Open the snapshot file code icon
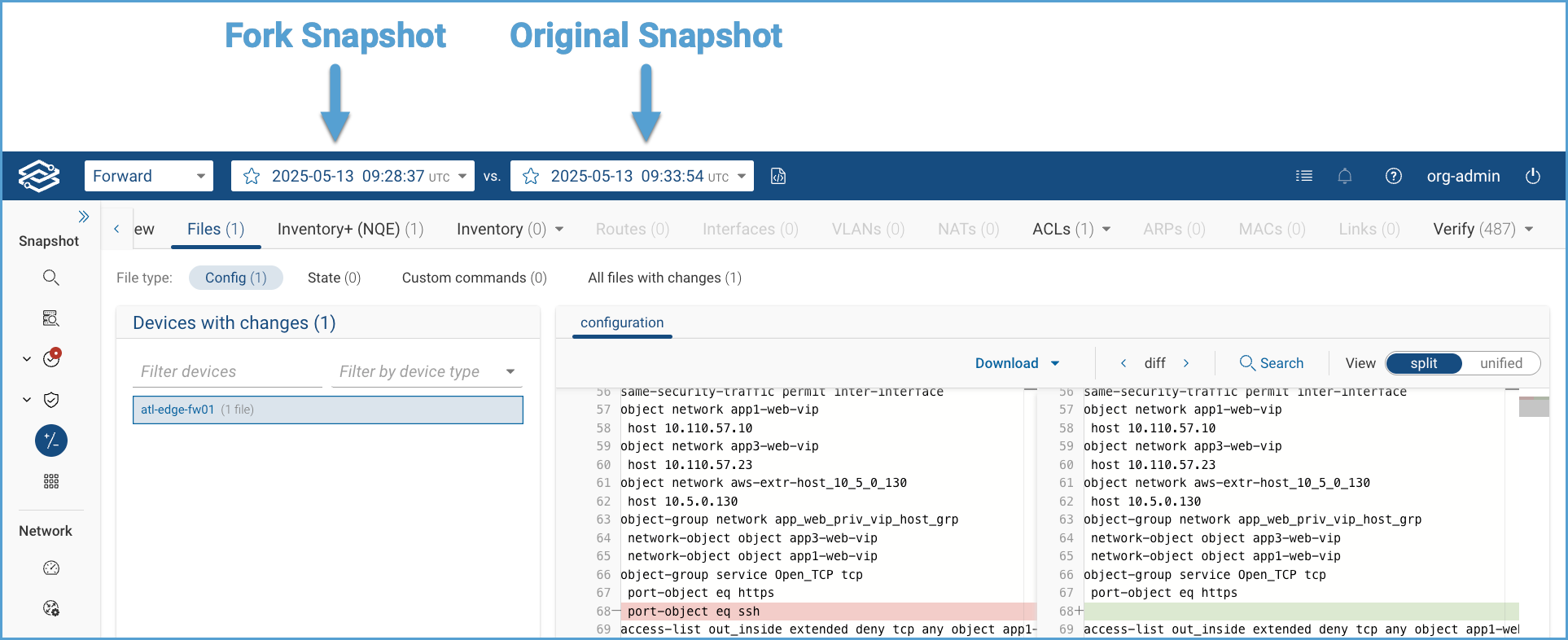 point(778,176)
